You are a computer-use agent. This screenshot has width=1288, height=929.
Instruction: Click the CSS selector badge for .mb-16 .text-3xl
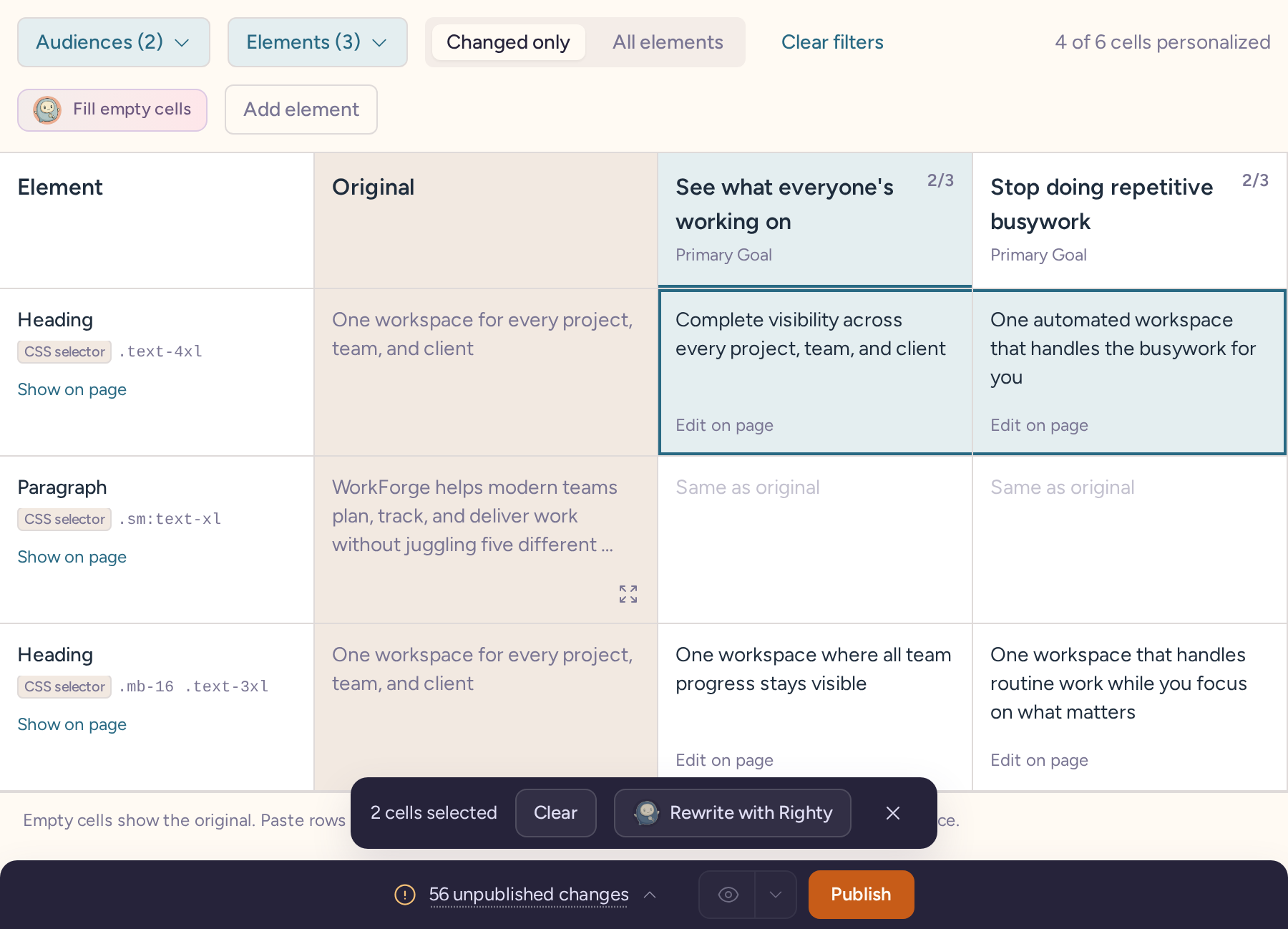pos(64,686)
